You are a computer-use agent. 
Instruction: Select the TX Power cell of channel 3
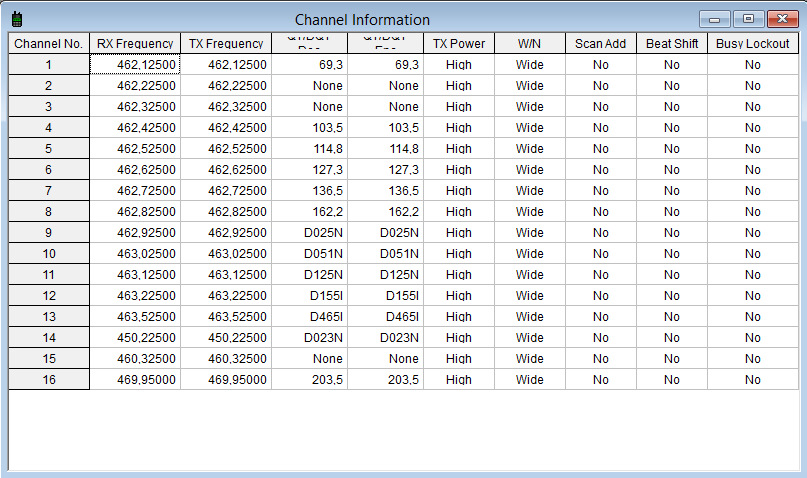pos(459,107)
